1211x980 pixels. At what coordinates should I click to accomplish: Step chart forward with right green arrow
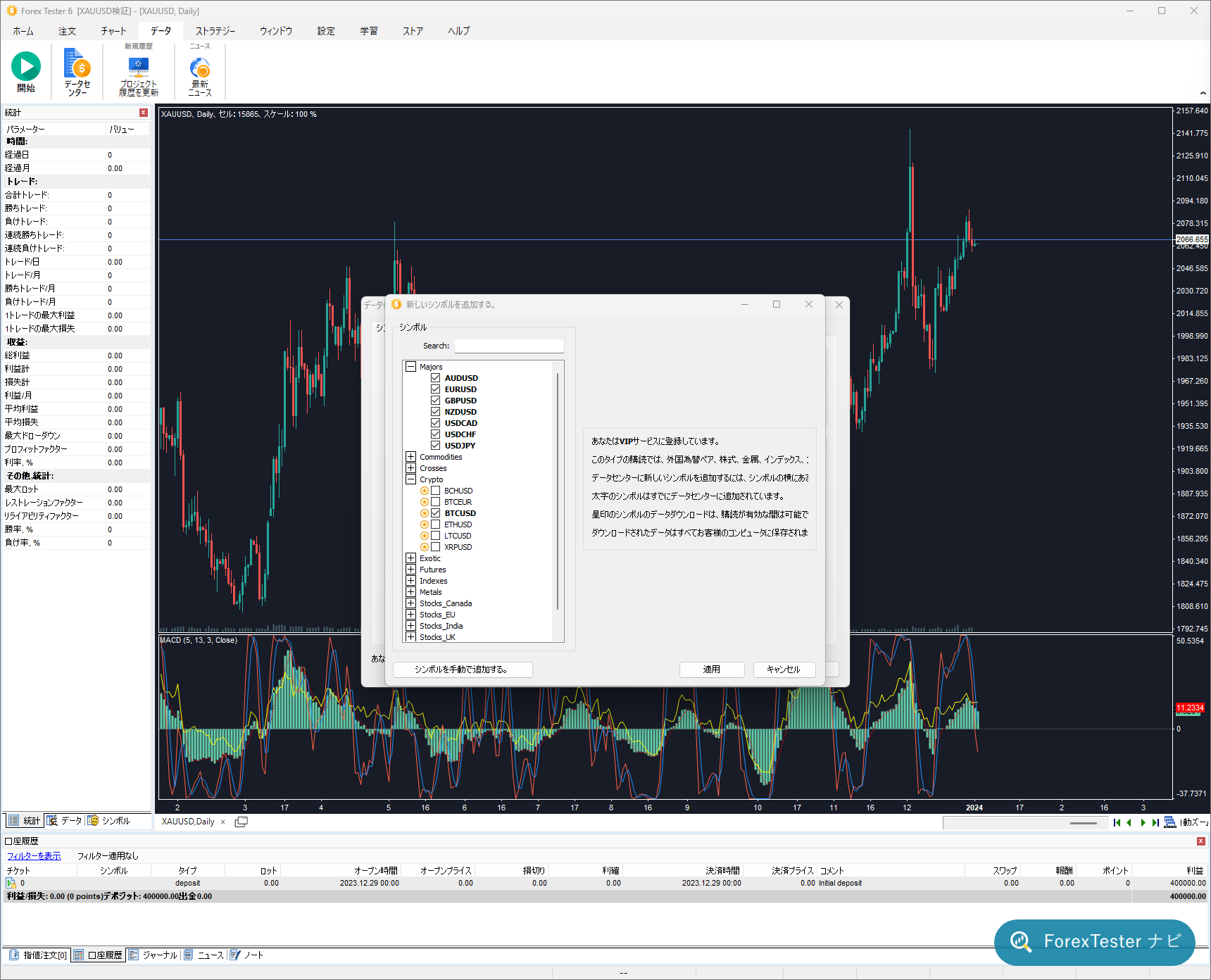(x=1143, y=822)
